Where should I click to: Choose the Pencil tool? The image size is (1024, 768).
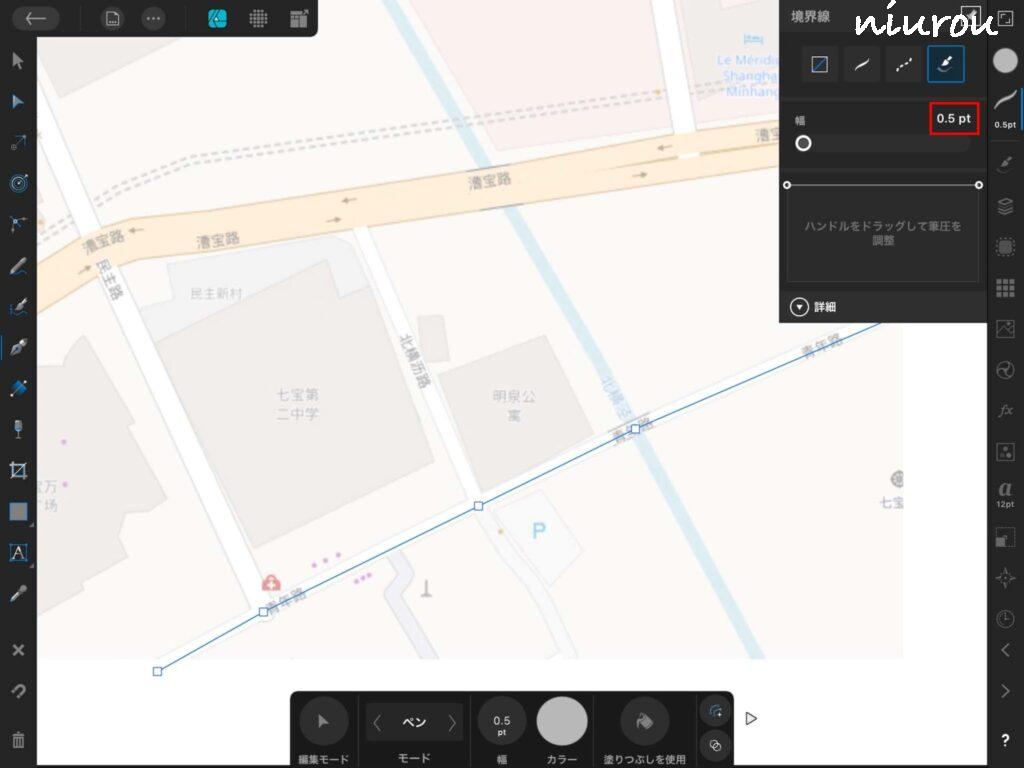(x=18, y=266)
